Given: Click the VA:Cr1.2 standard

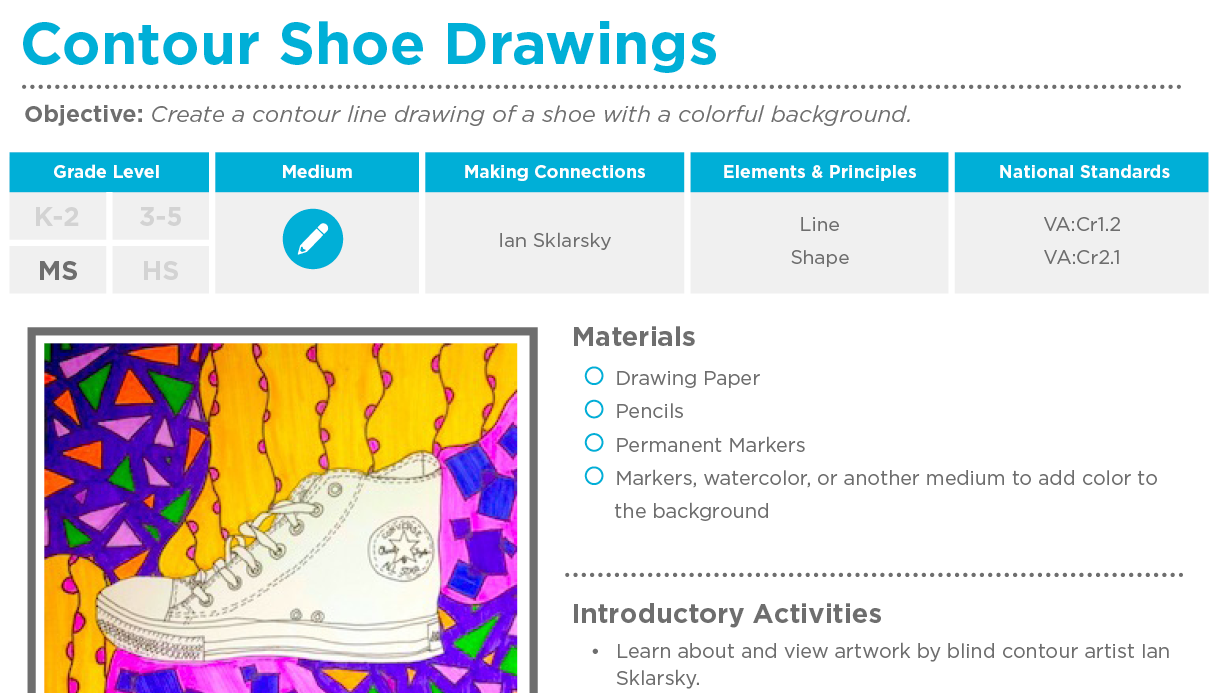Looking at the screenshot, I should click(x=1081, y=224).
